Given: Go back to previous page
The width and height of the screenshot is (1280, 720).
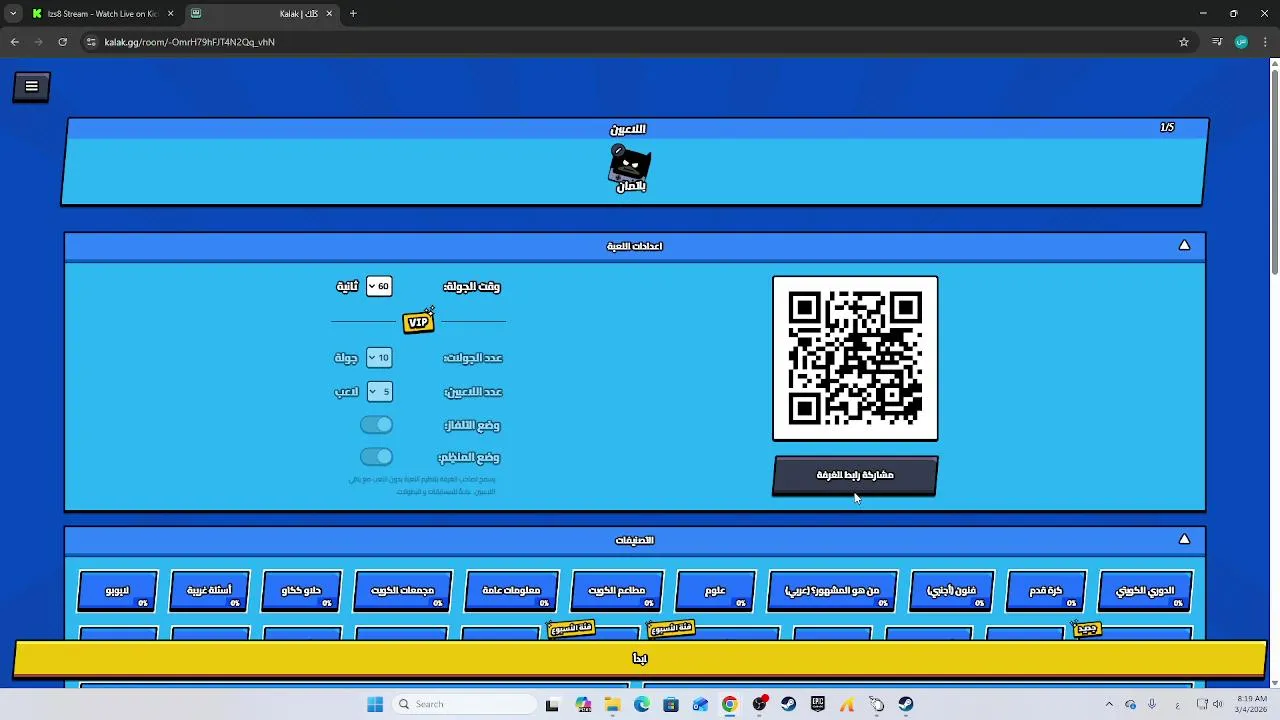Looking at the screenshot, I should point(14,42).
